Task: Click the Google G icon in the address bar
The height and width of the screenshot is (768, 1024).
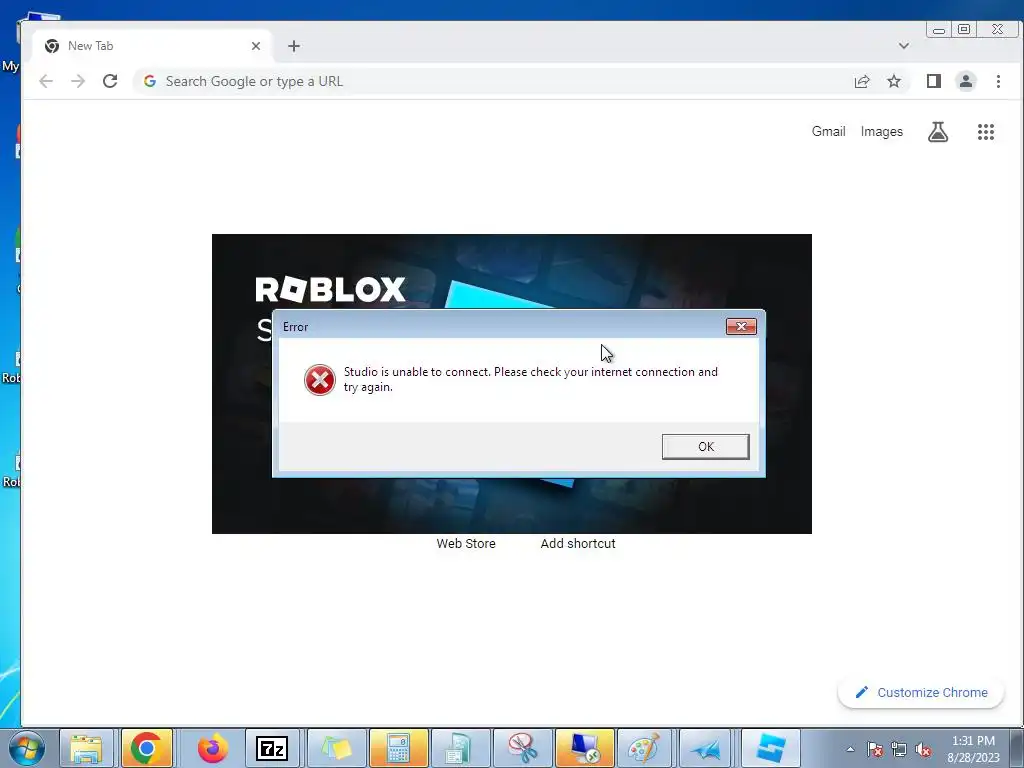Action: pos(150,81)
